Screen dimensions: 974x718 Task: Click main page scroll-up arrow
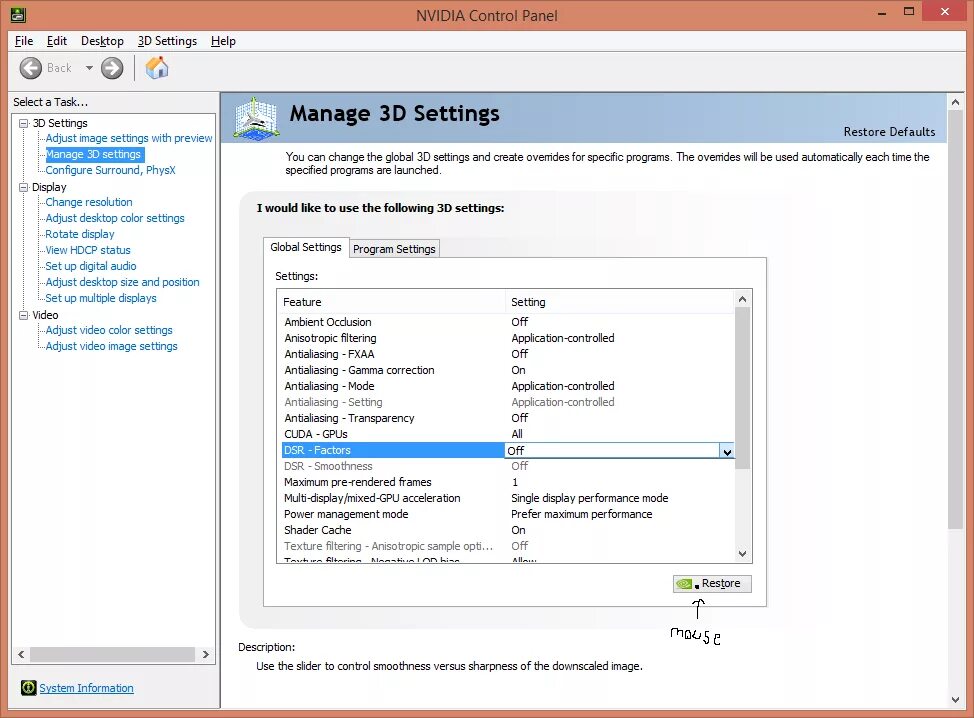(x=955, y=102)
